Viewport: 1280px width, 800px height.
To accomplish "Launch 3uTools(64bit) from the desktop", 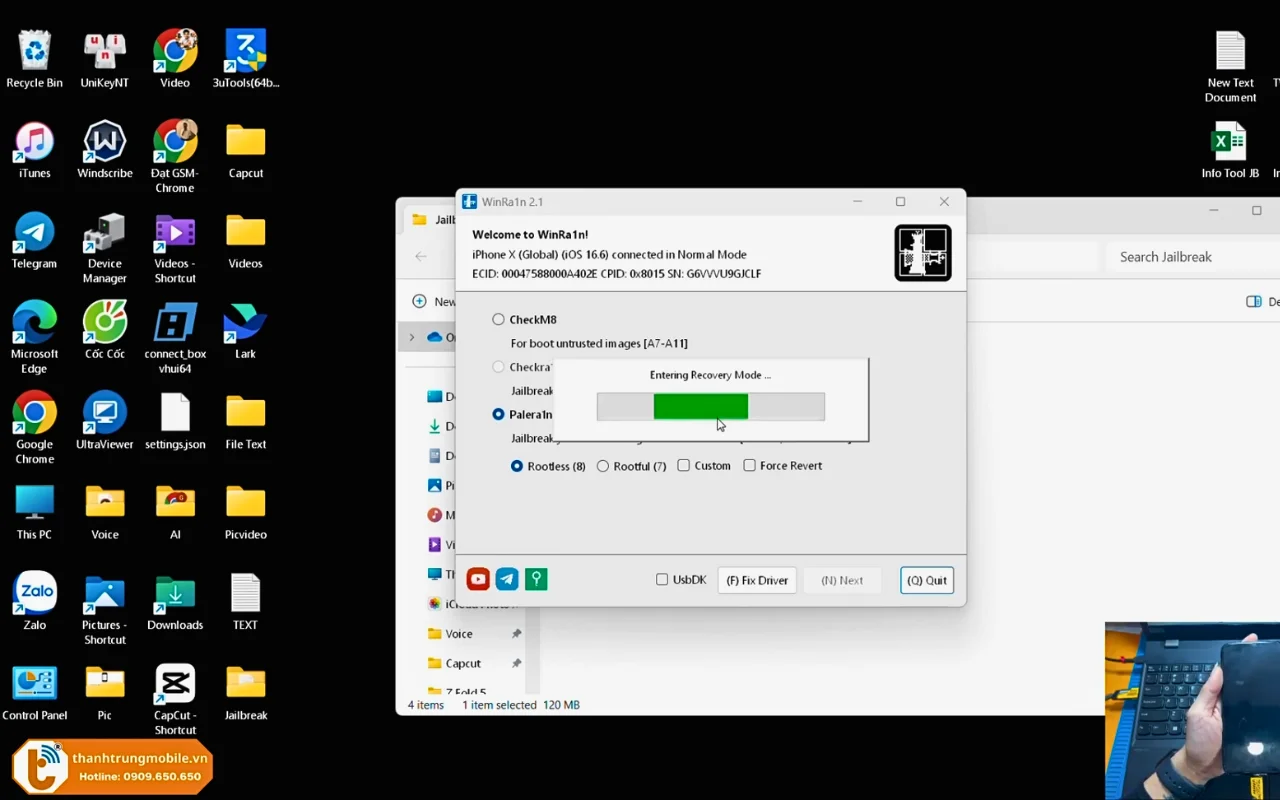I will [245, 58].
